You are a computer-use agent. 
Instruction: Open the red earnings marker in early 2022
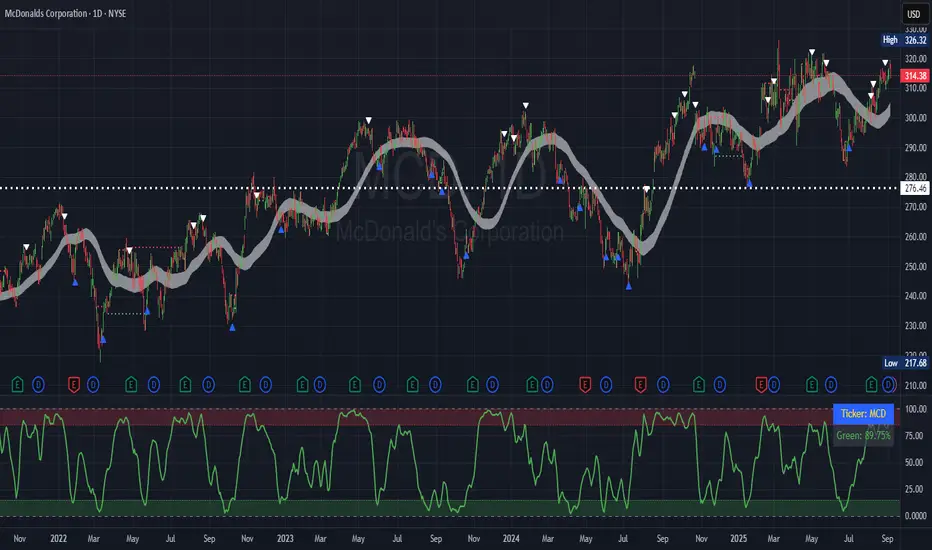(74, 385)
